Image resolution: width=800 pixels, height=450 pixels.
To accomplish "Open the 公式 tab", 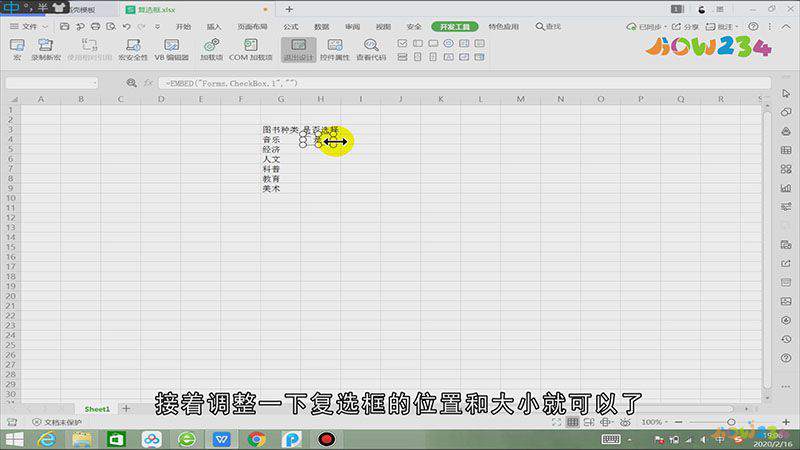I will point(291,26).
